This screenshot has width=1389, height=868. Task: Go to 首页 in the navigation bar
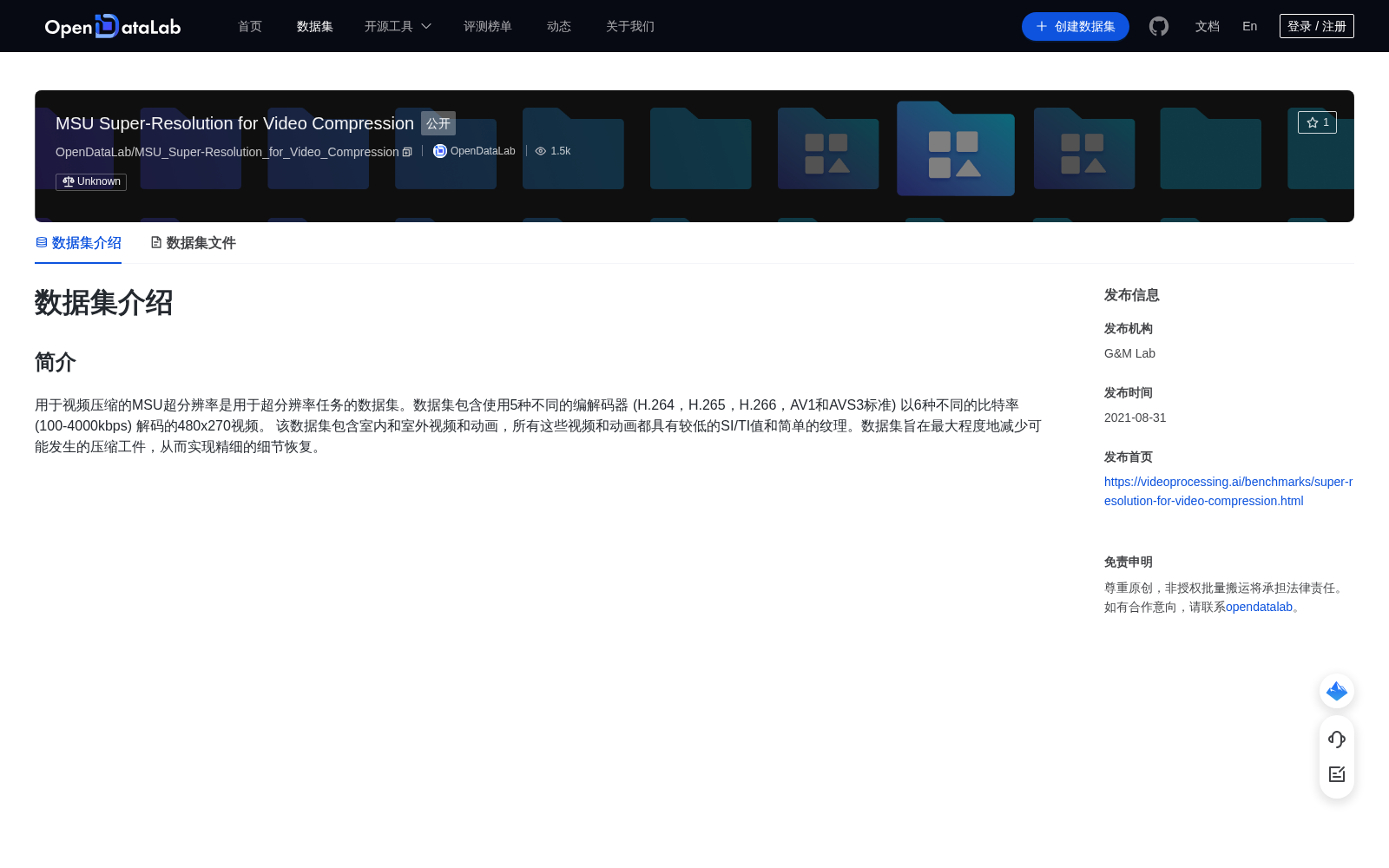point(250,26)
